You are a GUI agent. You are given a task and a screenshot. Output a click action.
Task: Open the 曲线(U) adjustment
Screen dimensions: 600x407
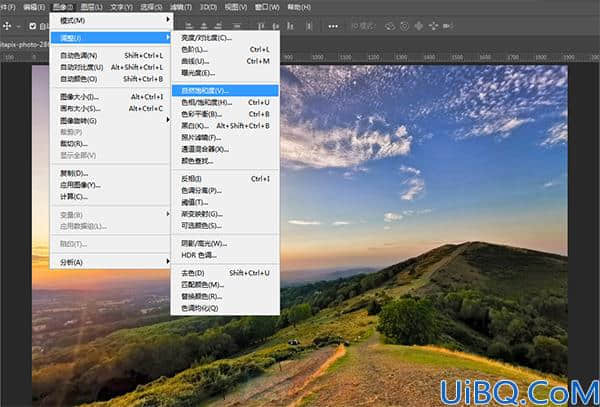[x=225, y=61]
